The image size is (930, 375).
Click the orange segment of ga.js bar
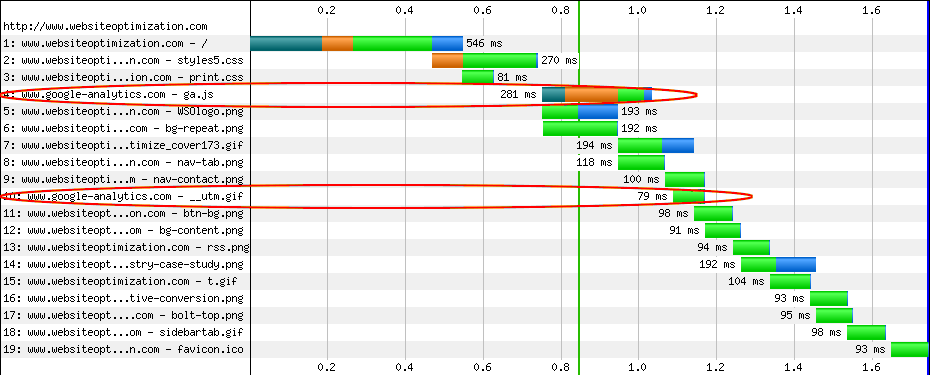591,94
